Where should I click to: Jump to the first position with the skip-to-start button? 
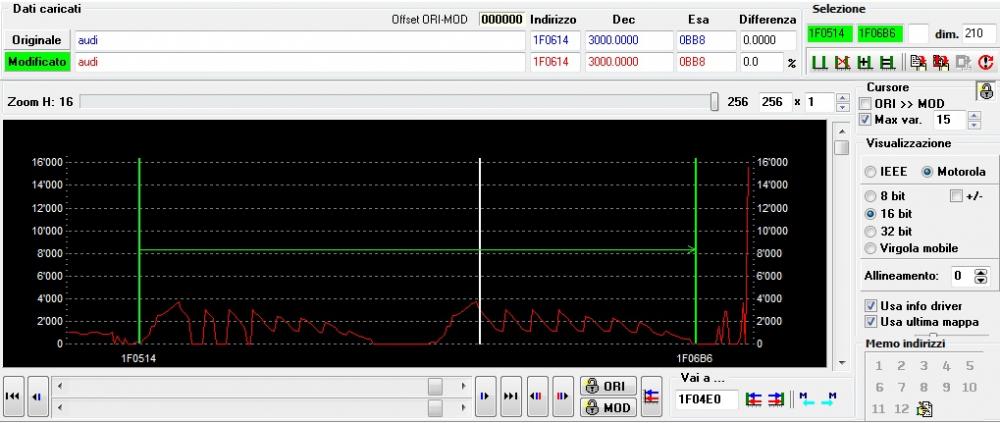[12, 396]
